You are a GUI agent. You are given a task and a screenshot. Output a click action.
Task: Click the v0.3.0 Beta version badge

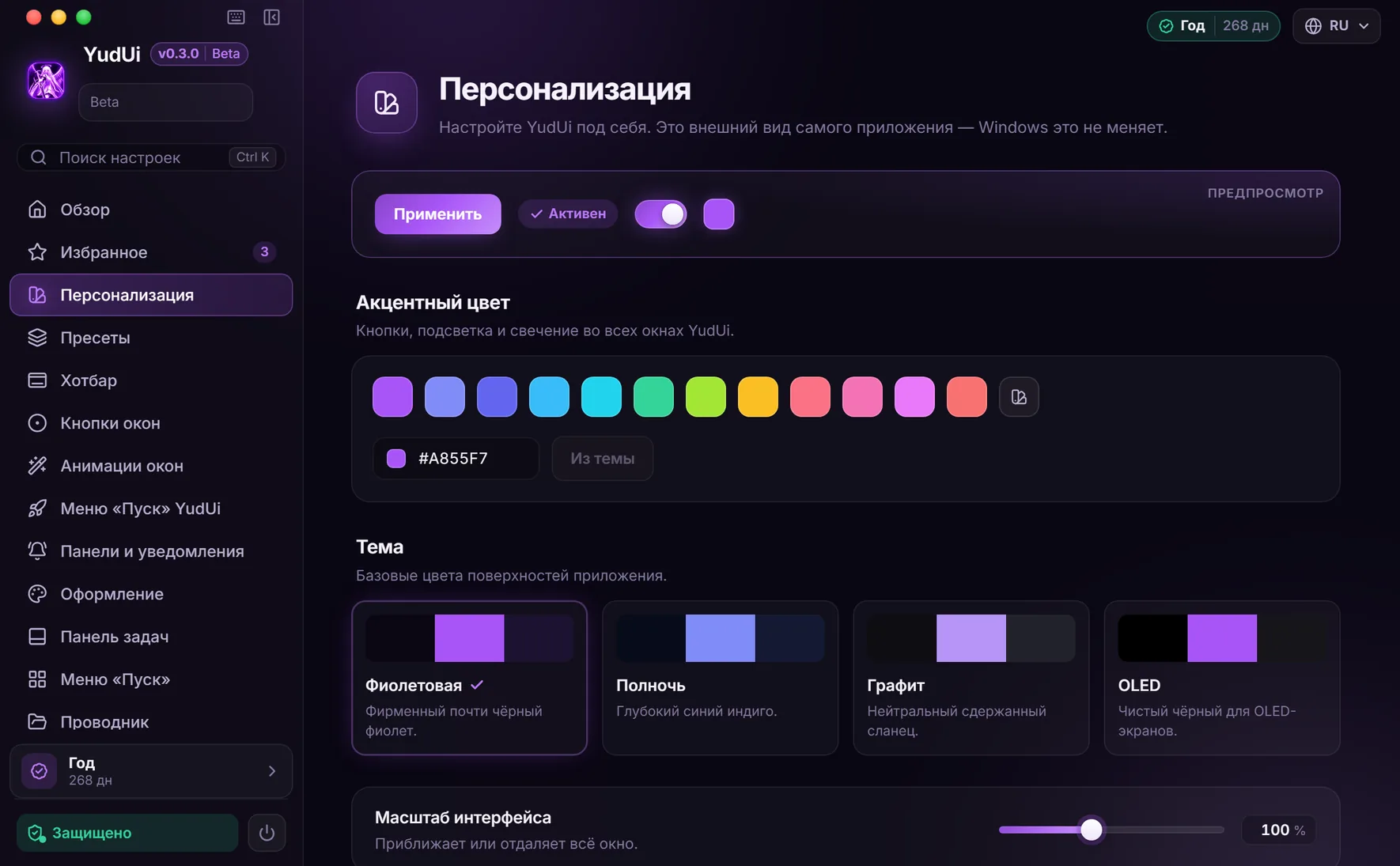point(199,54)
